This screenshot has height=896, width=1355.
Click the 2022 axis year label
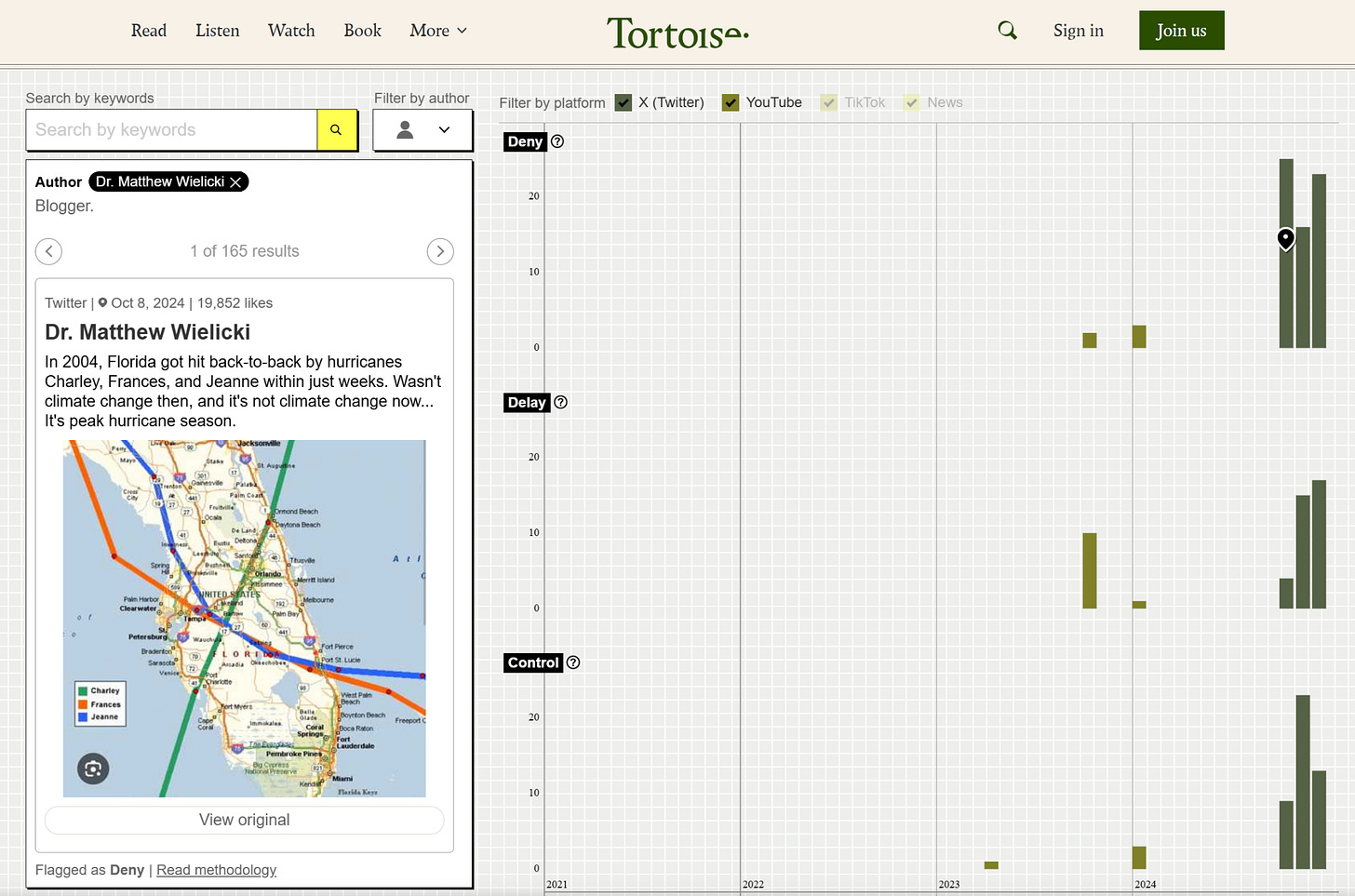(753, 885)
